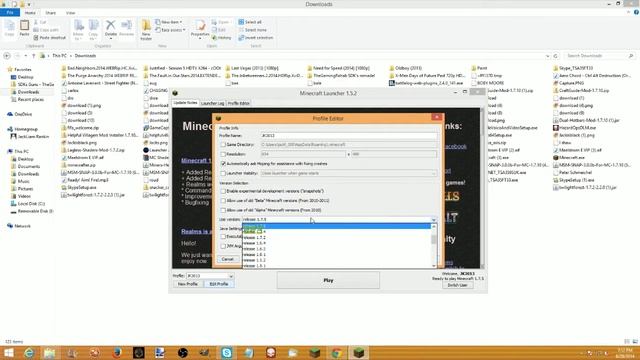Open the Easy access dropdown in the ribbon
Viewport: 640px width, 360px height.
pos(171,30)
